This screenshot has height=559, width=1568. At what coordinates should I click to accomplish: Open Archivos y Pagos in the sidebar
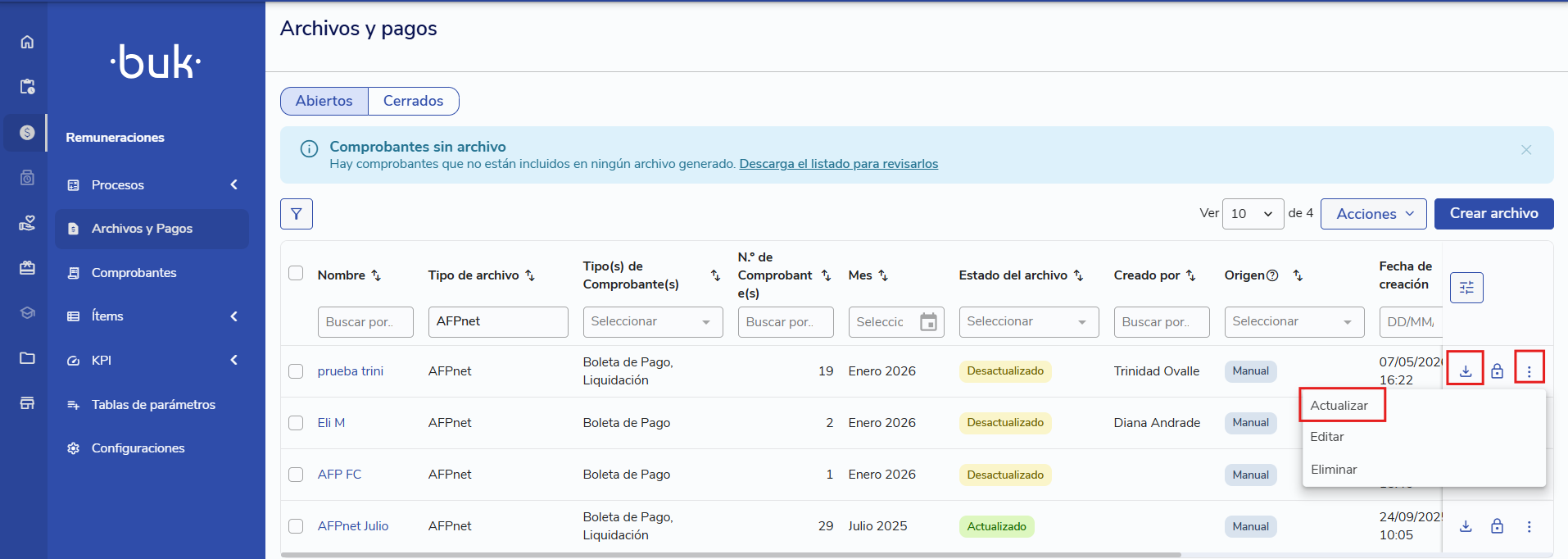pos(152,229)
